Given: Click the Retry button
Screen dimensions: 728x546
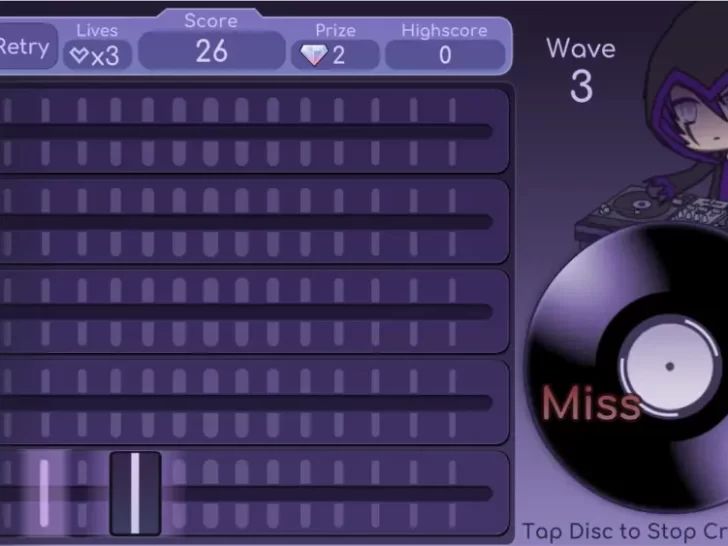Looking at the screenshot, I should point(27,46).
